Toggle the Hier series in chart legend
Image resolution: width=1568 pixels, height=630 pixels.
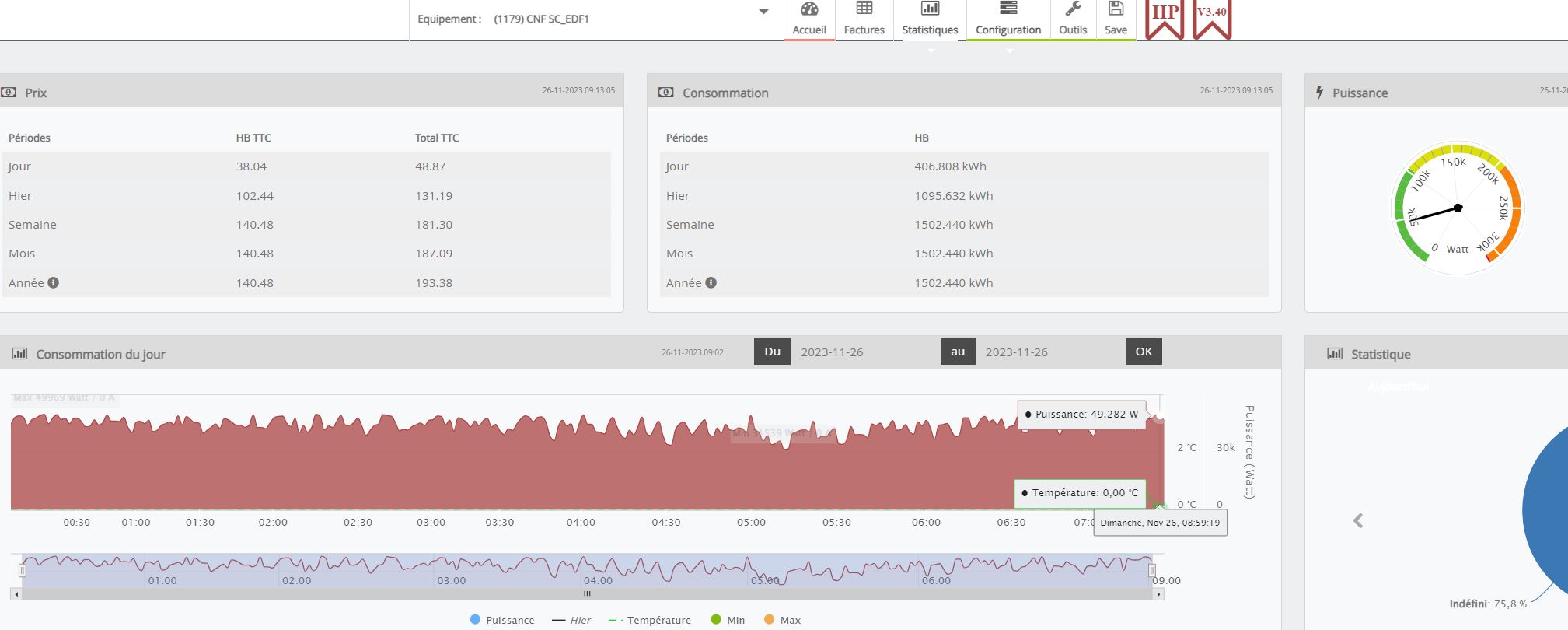(571, 620)
